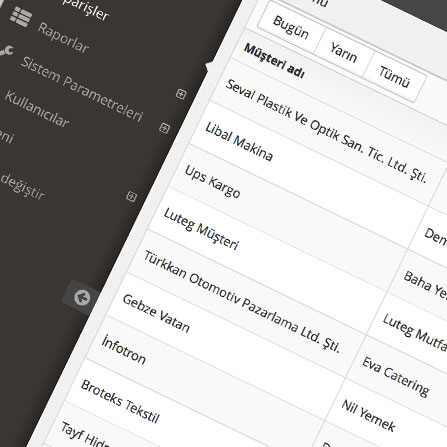Screen dimensions: 447x447
Task: Select the Ups Kargo customer row
Action: click(x=212, y=181)
